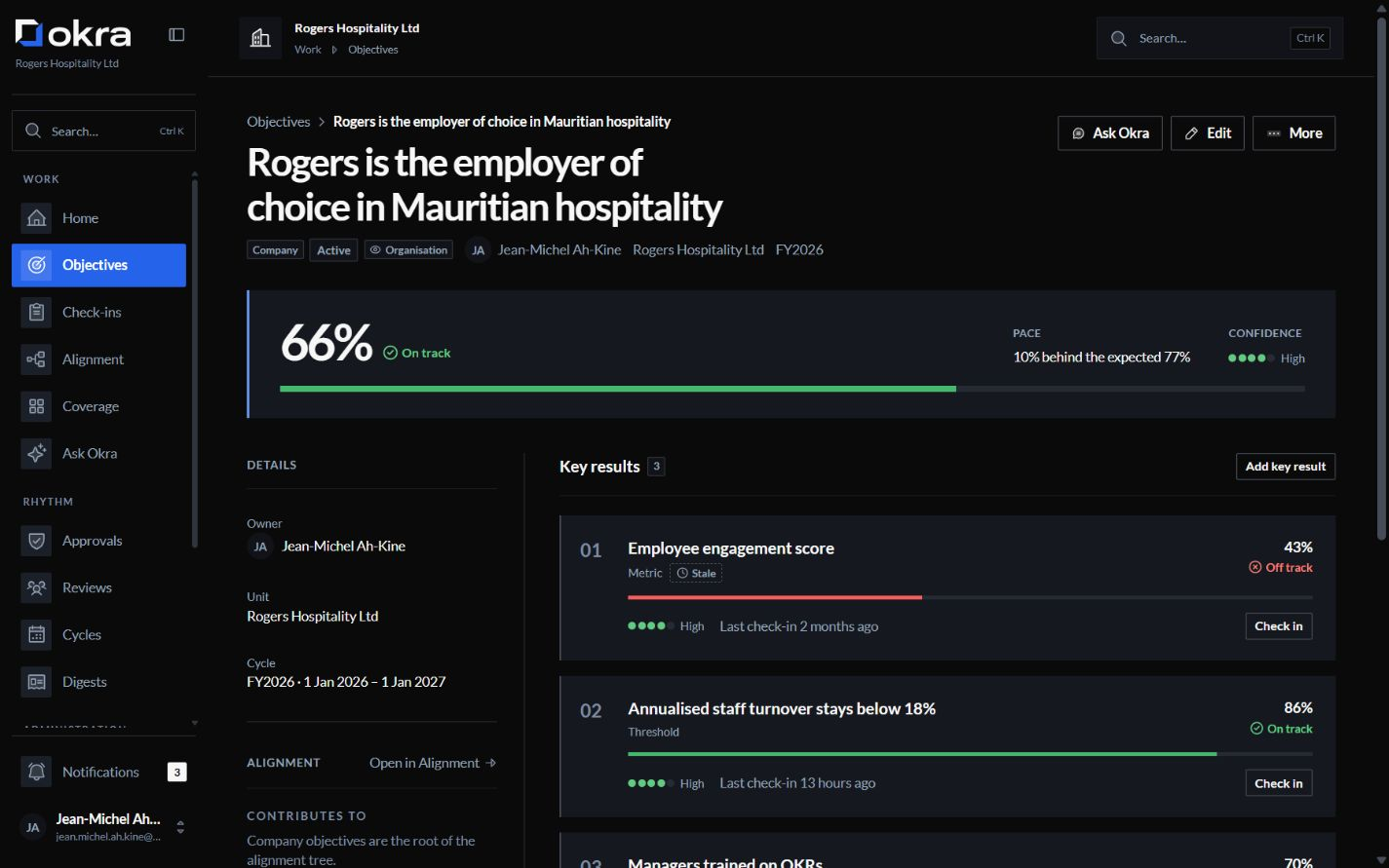The image size is (1389, 868).
Task: Focus the top-right search box
Action: [1219, 38]
